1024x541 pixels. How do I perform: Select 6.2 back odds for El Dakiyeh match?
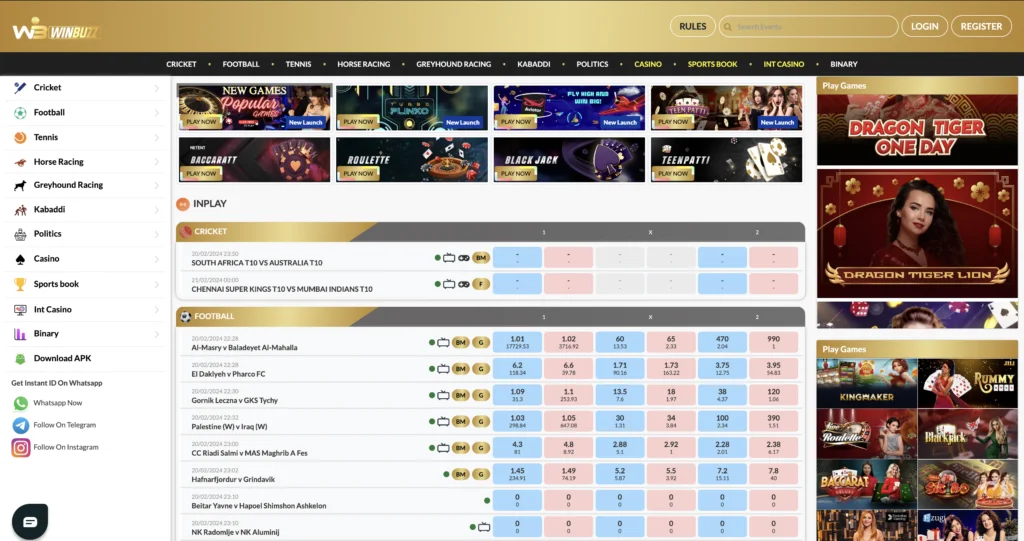[x=517, y=369]
